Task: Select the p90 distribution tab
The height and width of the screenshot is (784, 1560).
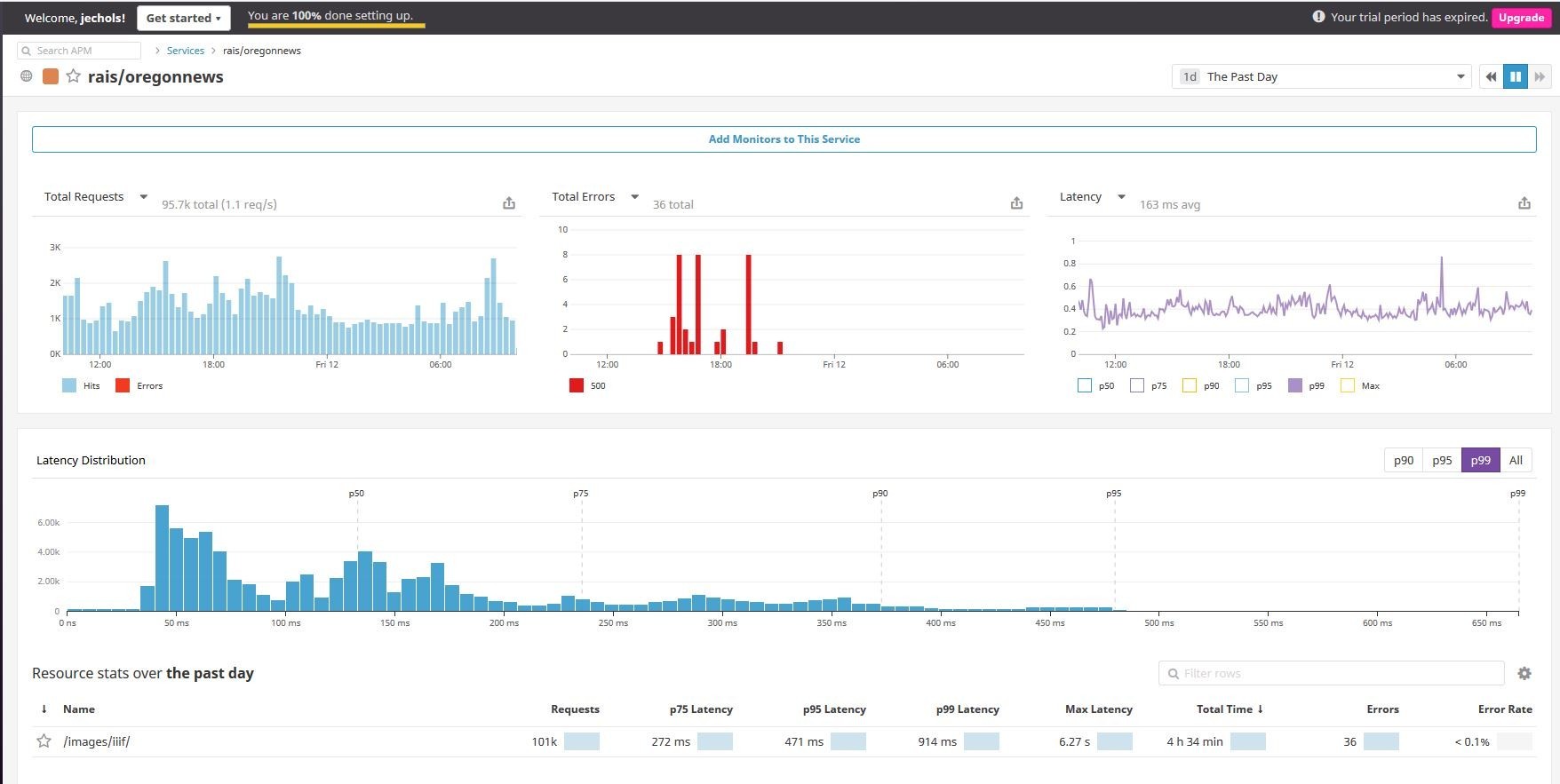Action: tap(1404, 460)
